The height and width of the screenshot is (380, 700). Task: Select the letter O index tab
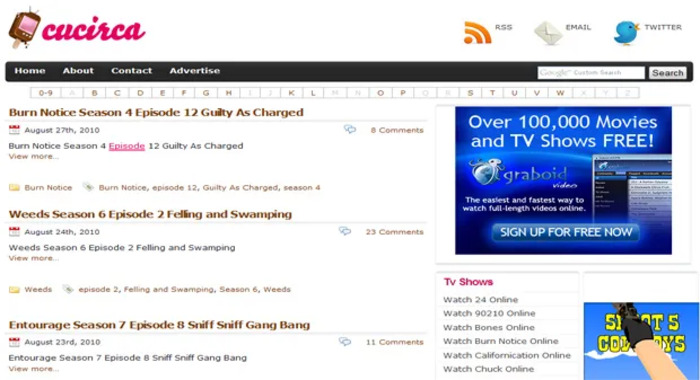pos(380,93)
